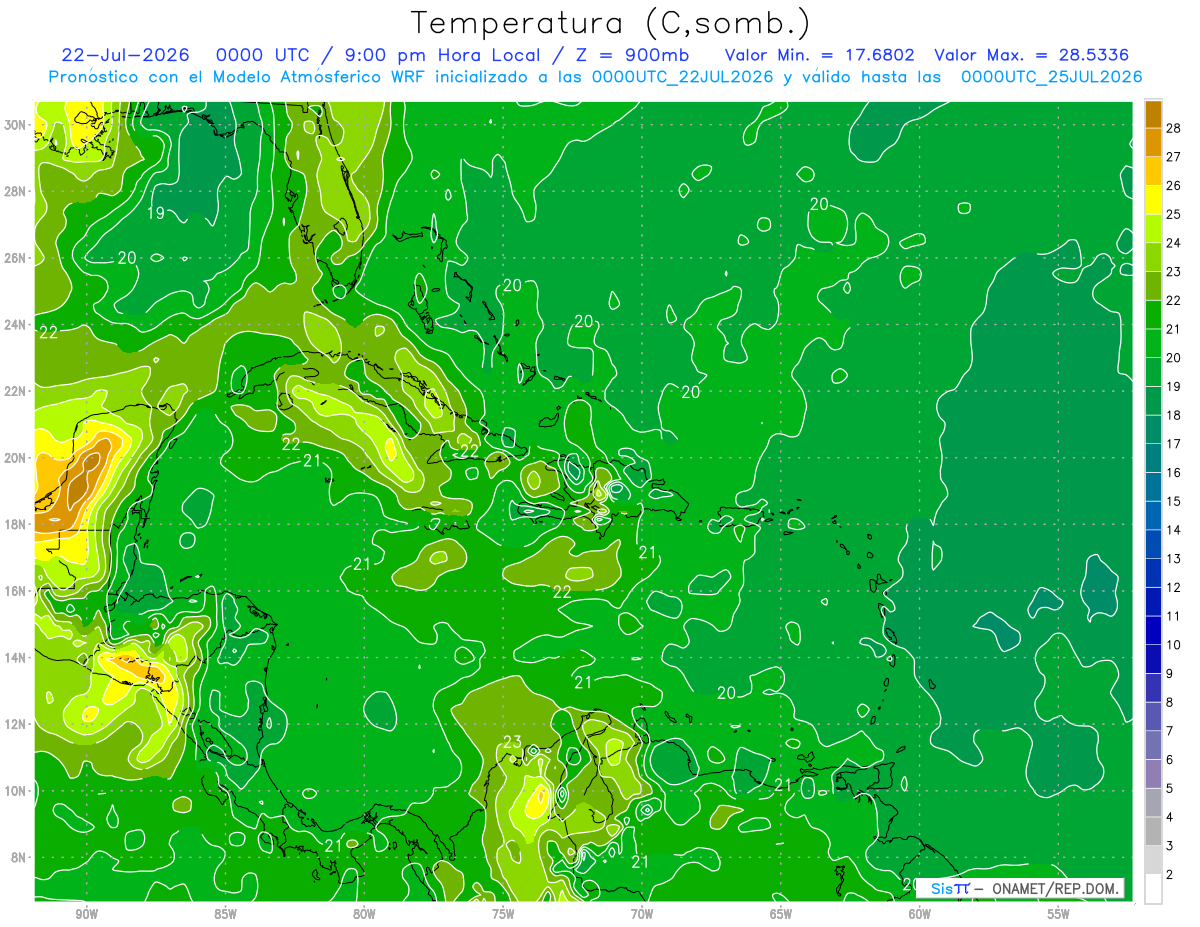The width and height of the screenshot is (1200, 927).
Task: Click the '14N' latitude label
Action: (16, 657)
